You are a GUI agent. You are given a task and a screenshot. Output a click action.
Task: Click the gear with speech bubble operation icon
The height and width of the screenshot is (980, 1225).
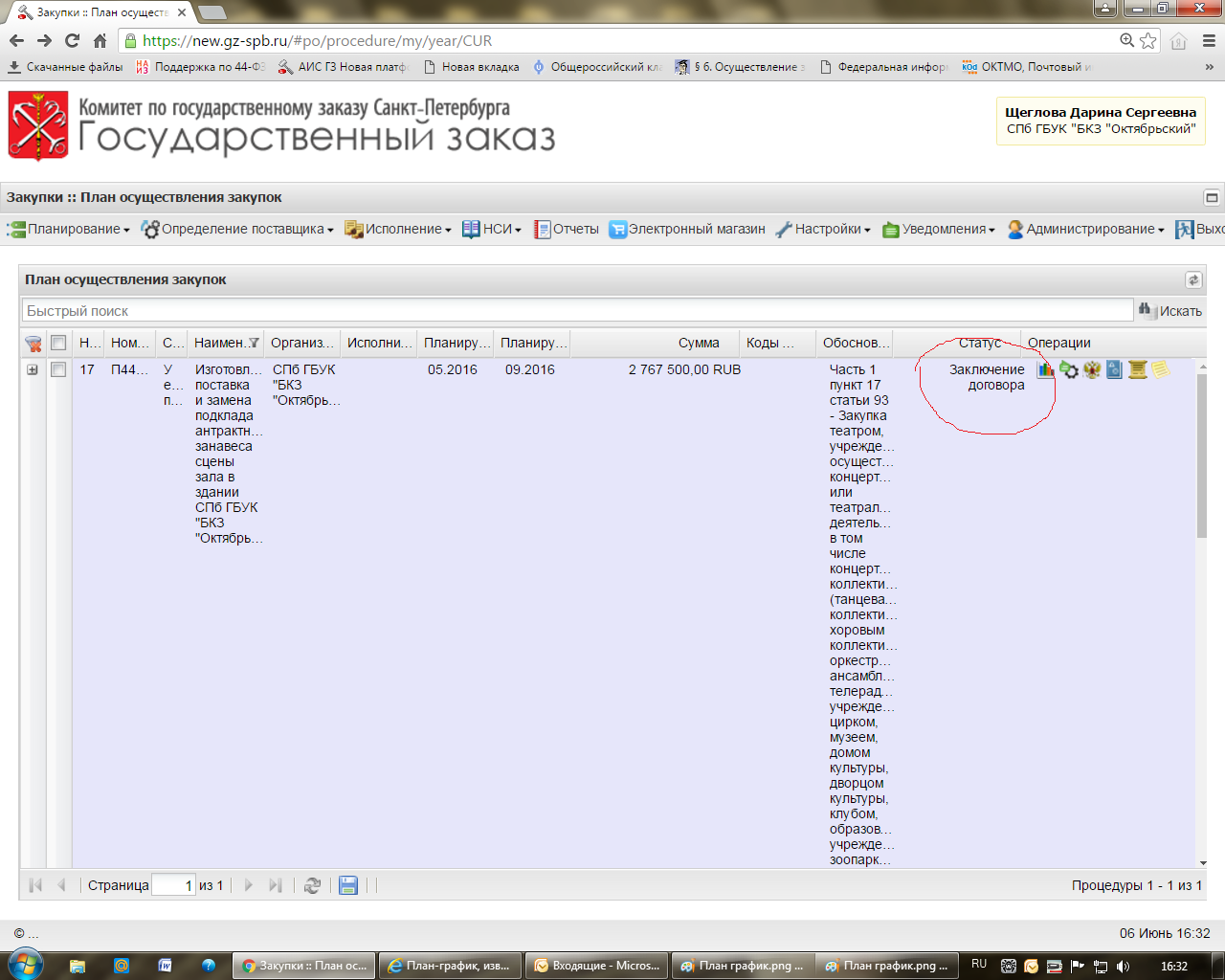[x=1069, y=369]
